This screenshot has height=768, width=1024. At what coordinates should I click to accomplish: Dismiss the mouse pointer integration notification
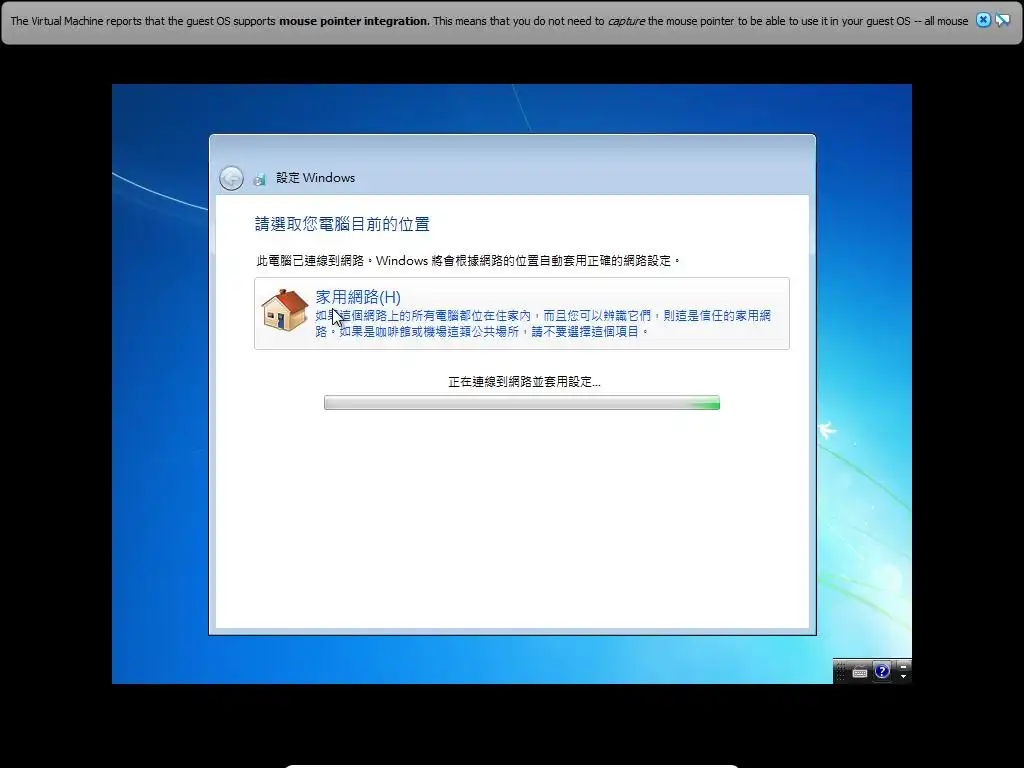pos(983,20)
